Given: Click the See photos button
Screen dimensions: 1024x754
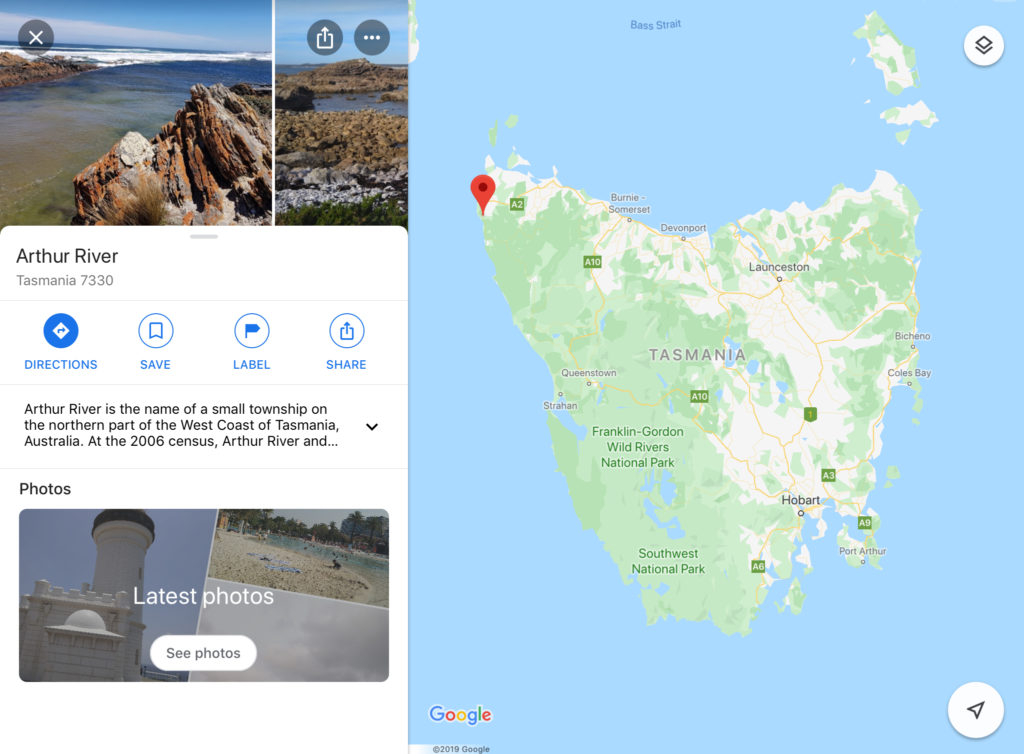Looking at the screenshot, I should click(x=203, y=653).
